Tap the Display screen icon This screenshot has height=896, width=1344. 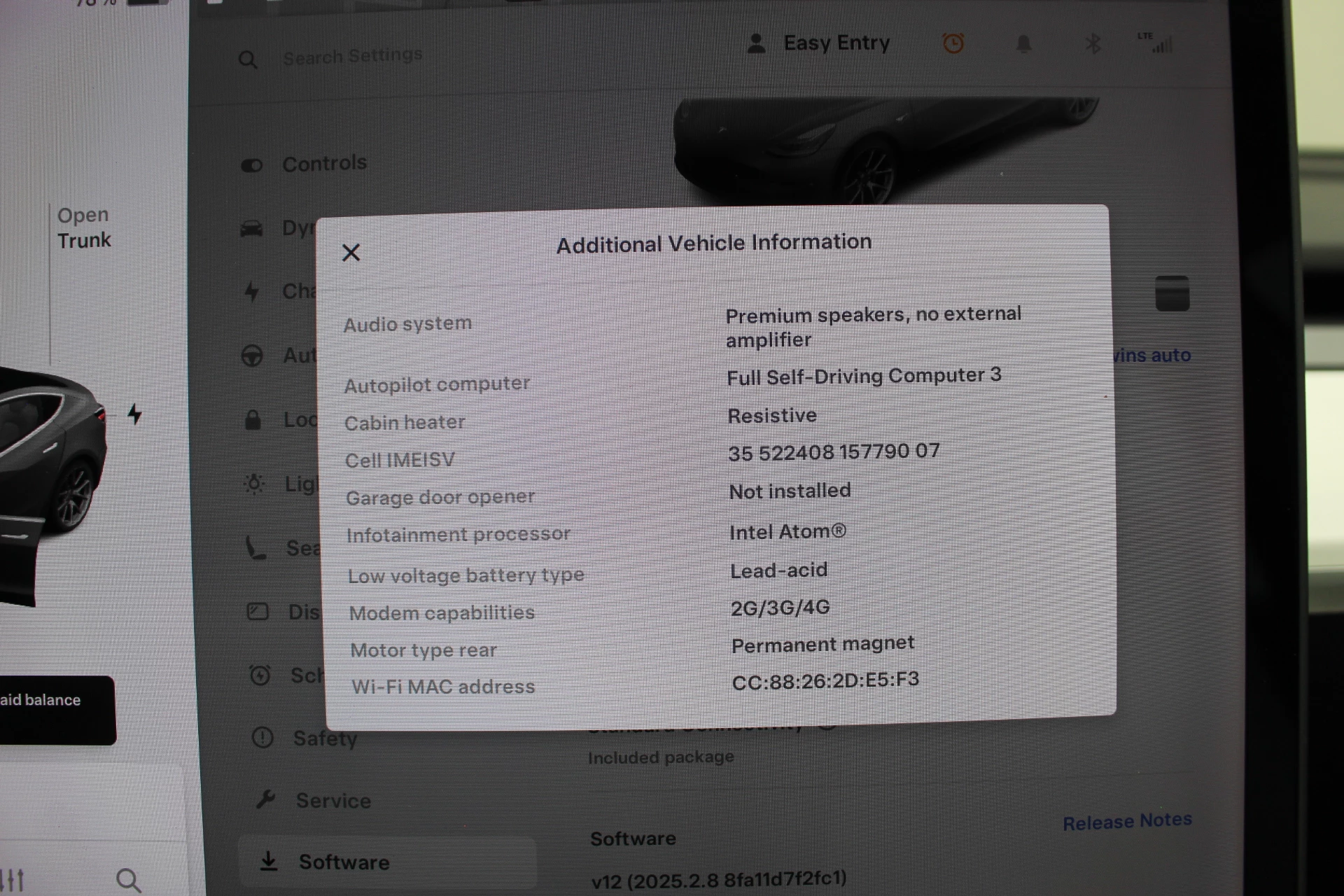click(258, 612)
